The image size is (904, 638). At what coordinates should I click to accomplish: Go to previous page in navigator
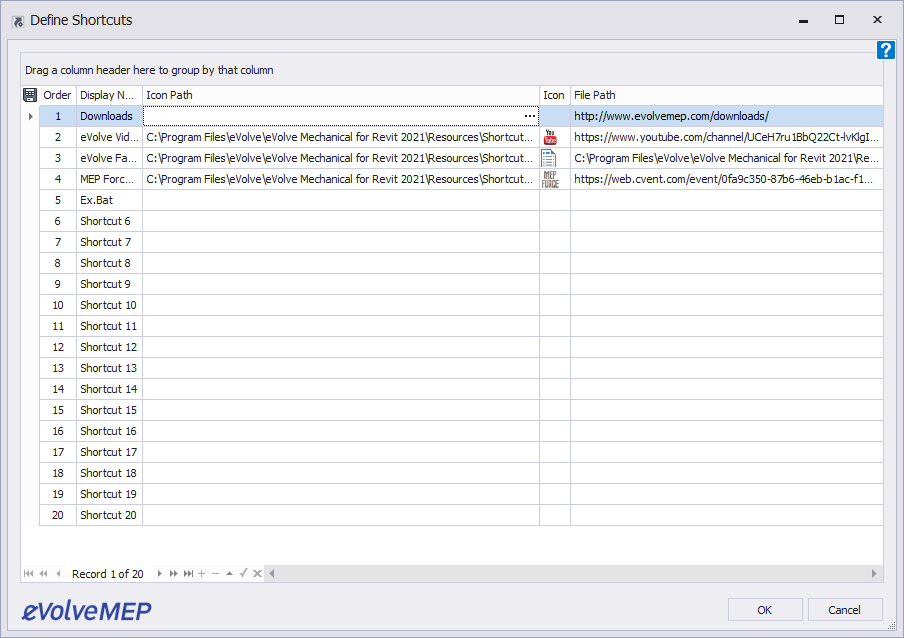[x=43, y=573]
